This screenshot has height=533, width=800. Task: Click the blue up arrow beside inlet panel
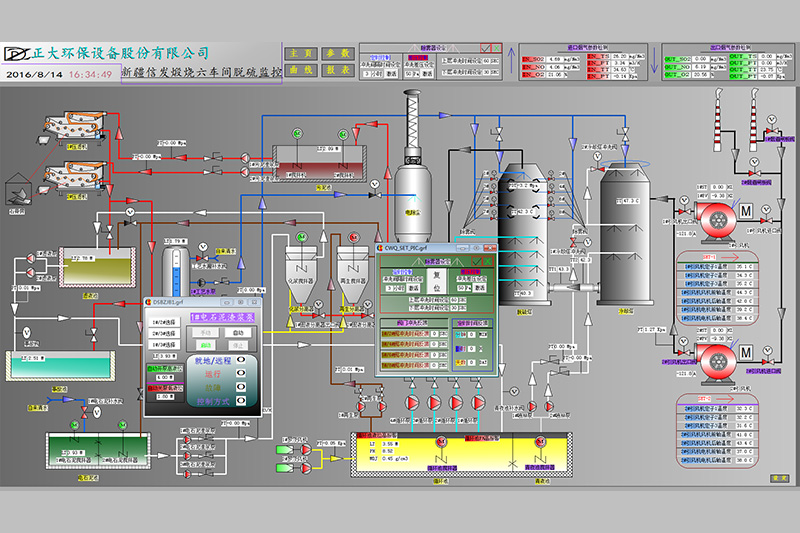[x=509, y=58]
